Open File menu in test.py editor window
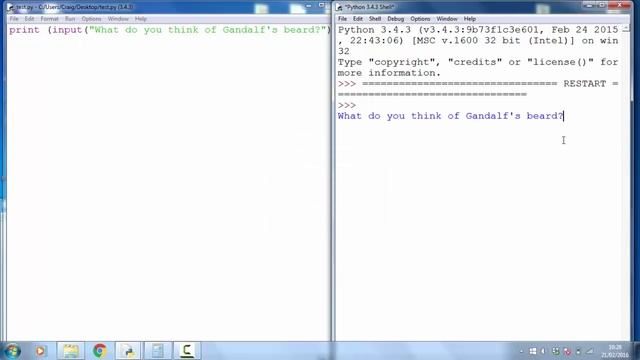The height and width of the screenshot is (360, 640). point(14,19)
